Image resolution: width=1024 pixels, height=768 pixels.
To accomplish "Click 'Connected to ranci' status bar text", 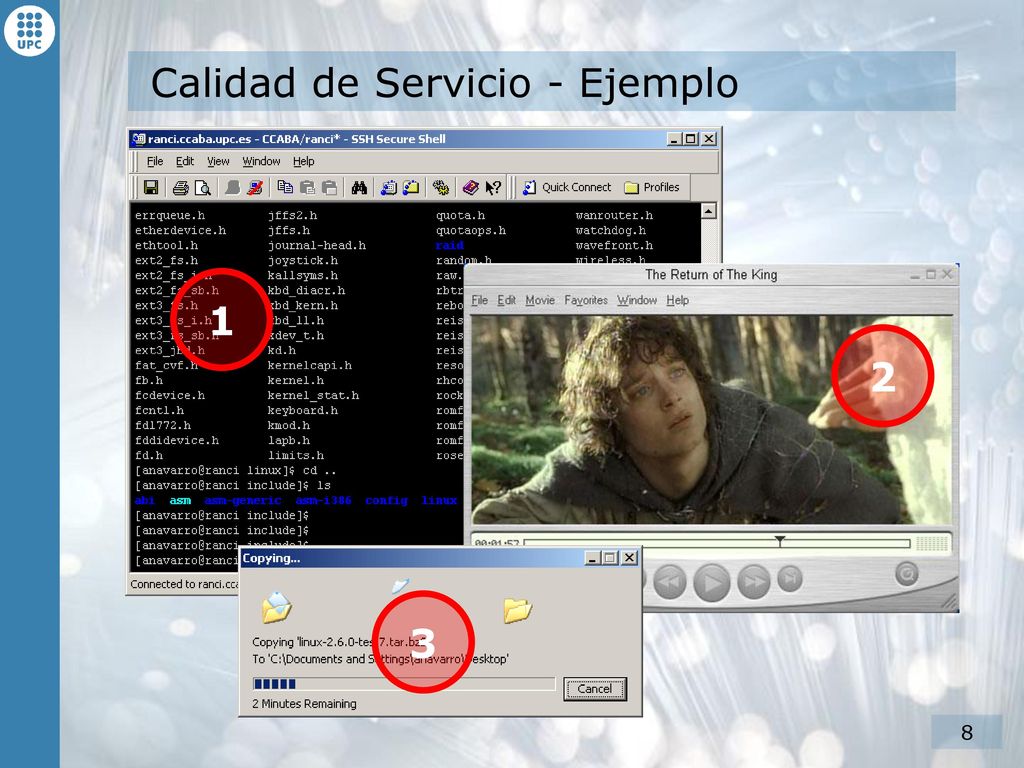I will pos(184,584).
